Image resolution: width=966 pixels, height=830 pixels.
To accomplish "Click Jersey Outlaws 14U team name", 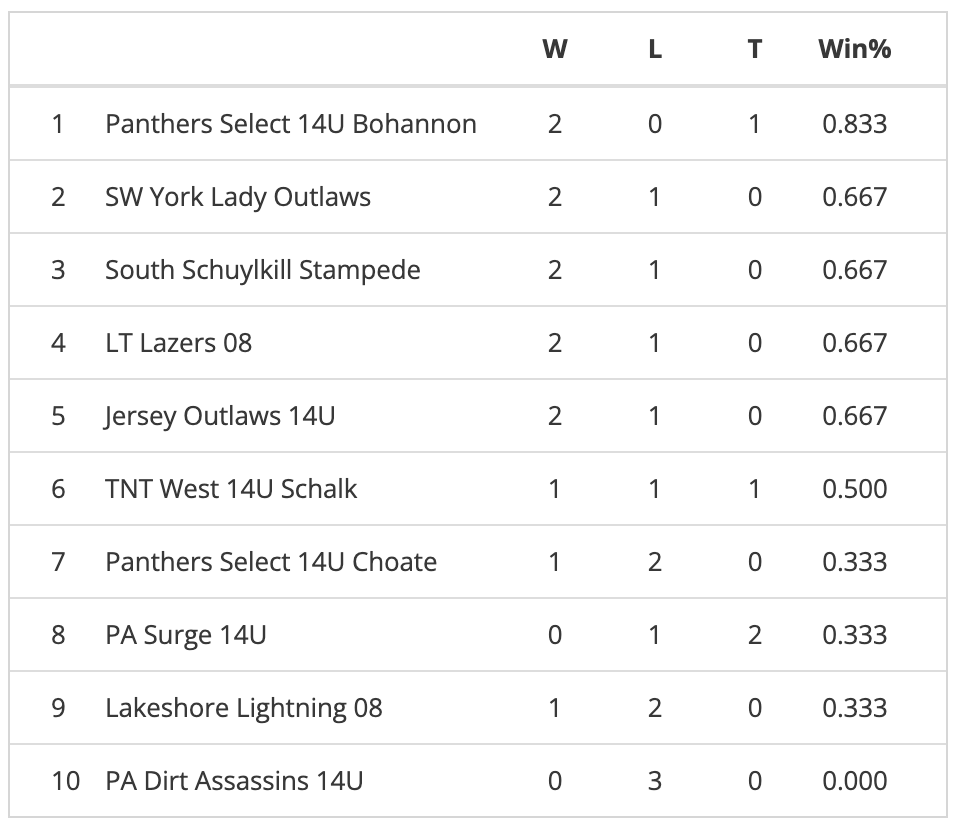I will pos(220,416).
